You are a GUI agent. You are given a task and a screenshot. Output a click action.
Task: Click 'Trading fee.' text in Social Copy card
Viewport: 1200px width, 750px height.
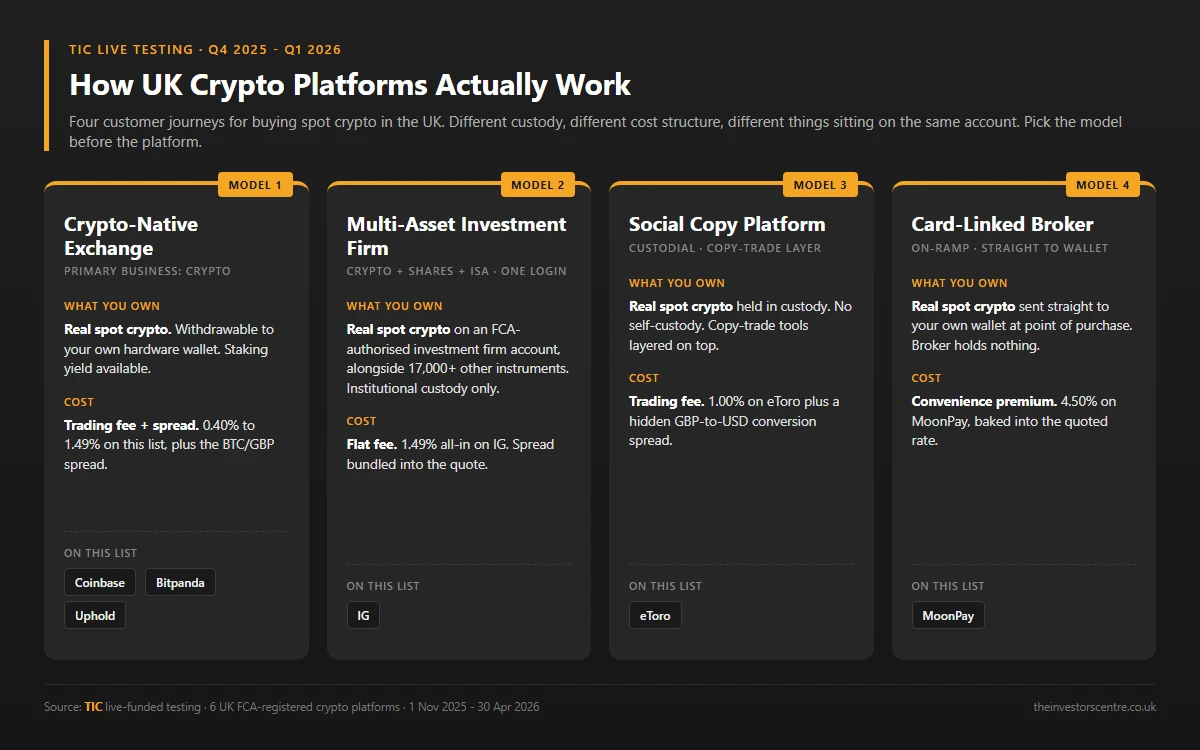[x=666, y=402]
